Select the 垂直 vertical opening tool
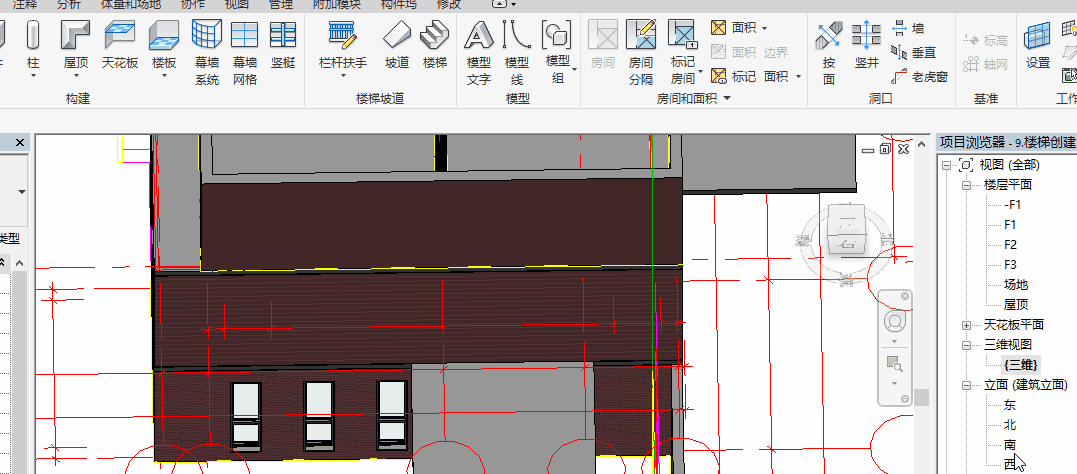Screen dimensions: 1077x474 tap(914, 52)
